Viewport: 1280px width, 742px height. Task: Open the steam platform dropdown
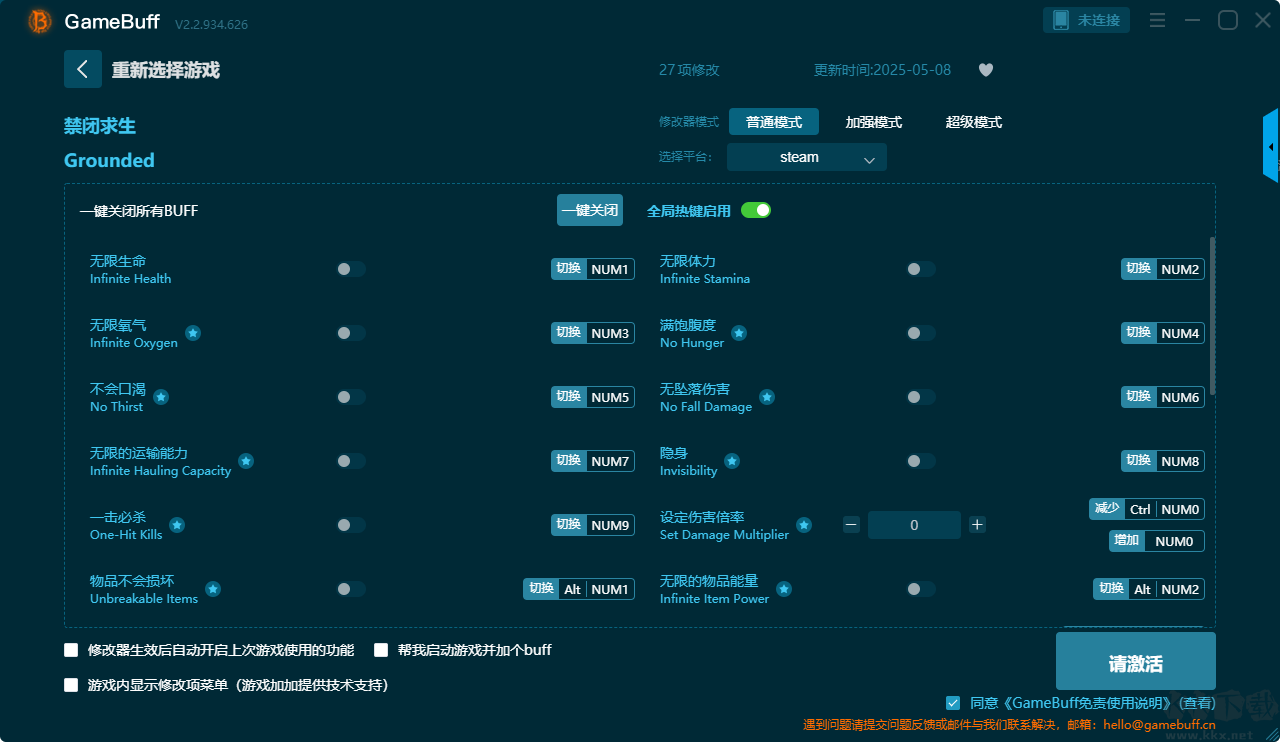pos(807,157)
